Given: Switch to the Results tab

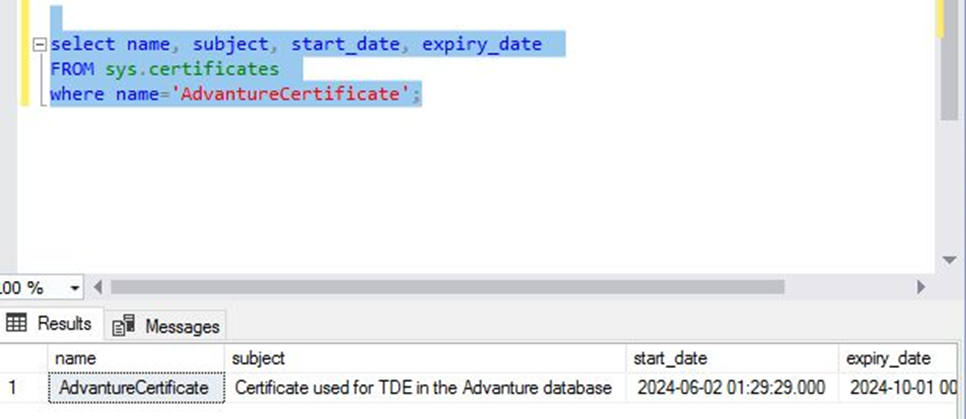Looking at the screenshot, I should (51, 324).
